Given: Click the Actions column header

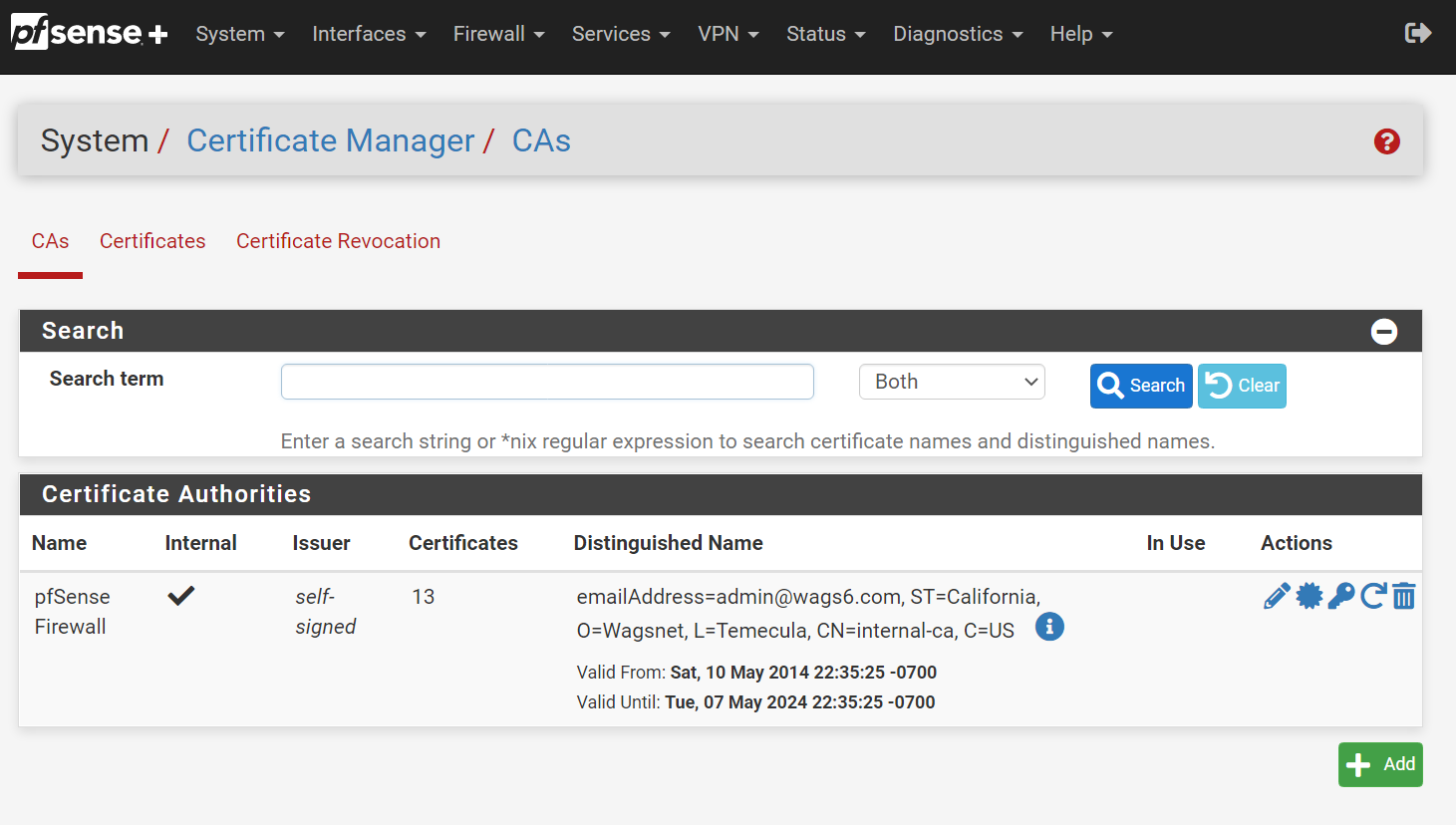Looking at the screenshot, I should tap(1297, 543).
